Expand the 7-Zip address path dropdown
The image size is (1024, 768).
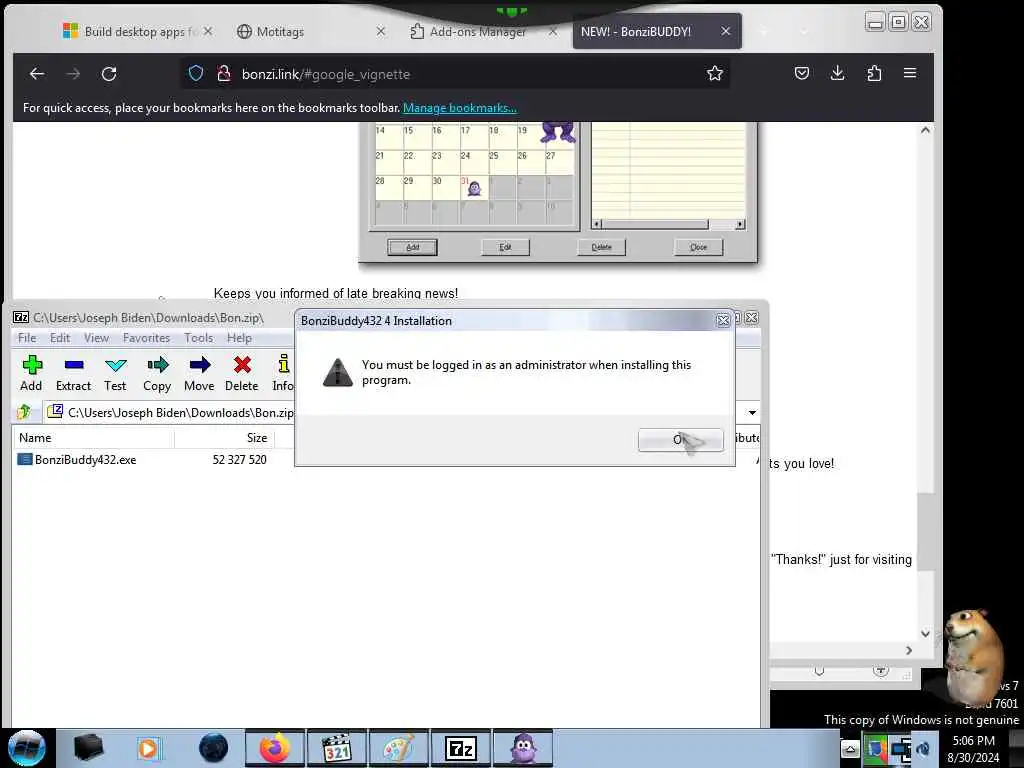pos(752,413)
